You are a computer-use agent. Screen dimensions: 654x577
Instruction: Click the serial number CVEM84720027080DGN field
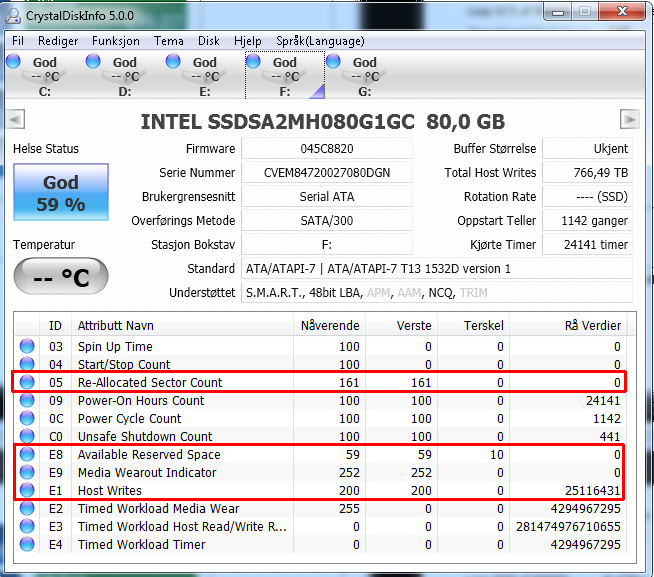click(x=327, y=173)
